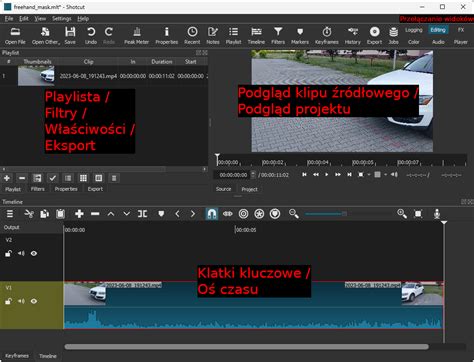Toggle timeline snapping with the magnet
Viewport: 474px width, 362px height.
(x=212, y=214)
